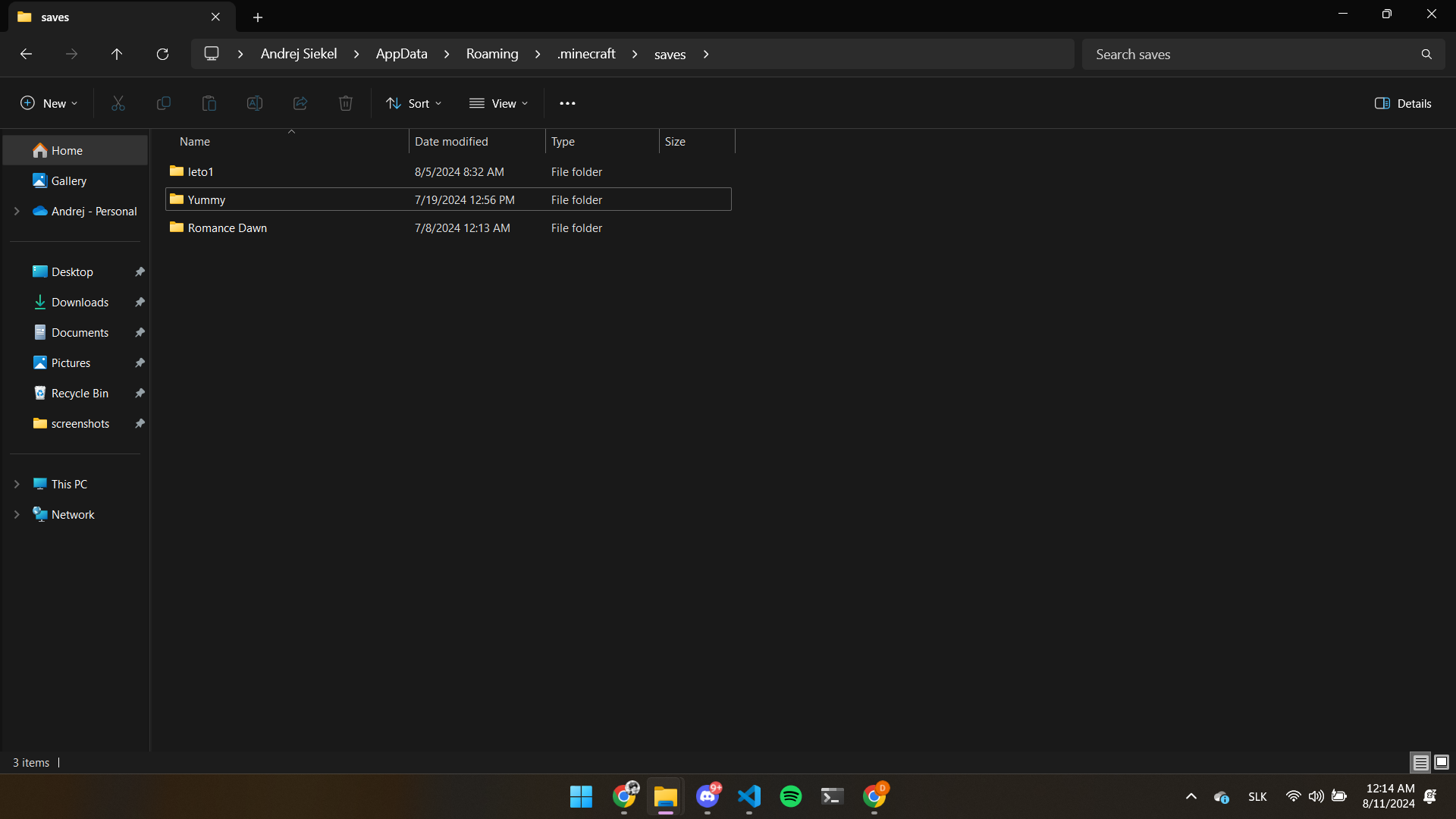
Task: Navigate to AppData breadcrumb
Action: 402,54
